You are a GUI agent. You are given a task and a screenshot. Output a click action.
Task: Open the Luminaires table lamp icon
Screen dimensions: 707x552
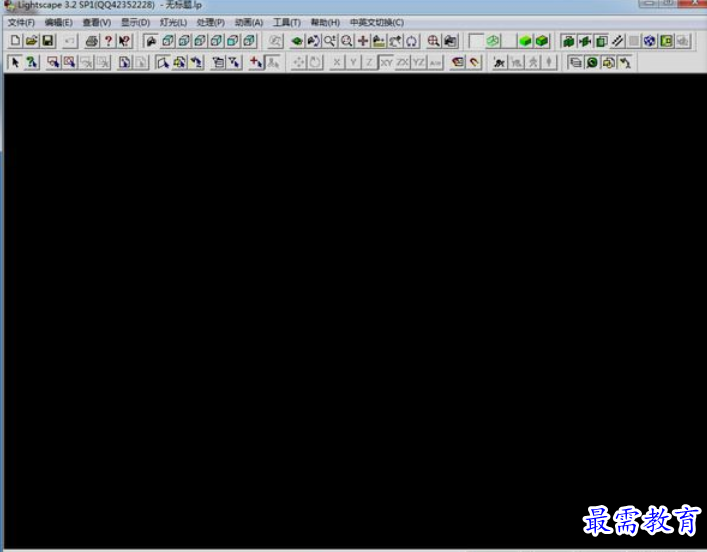tap(625, 62)
